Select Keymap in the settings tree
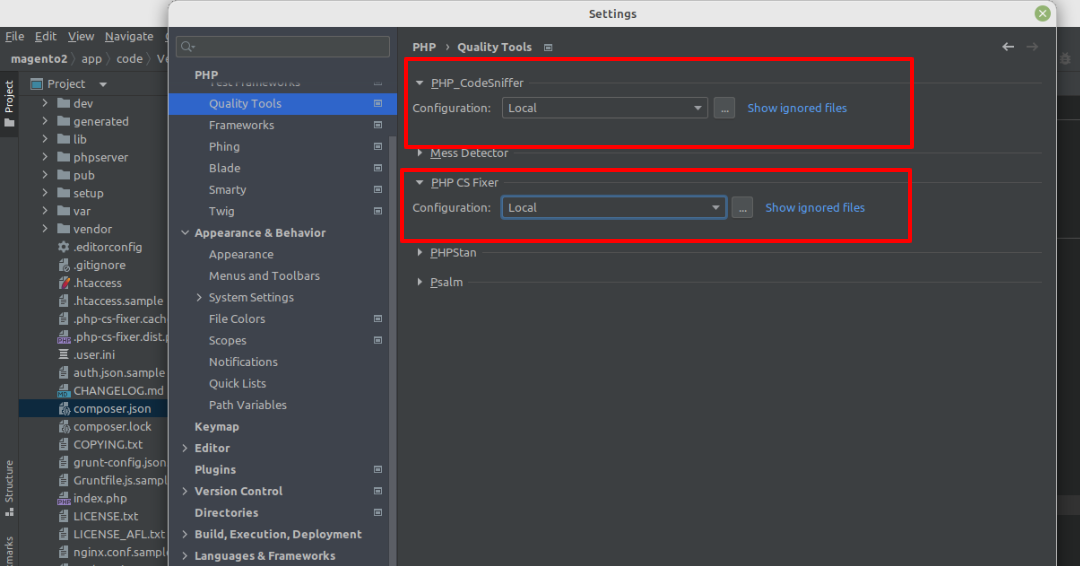Image resolution: width=1080 pixels, height=566 pixels. [x=216, y=426]
